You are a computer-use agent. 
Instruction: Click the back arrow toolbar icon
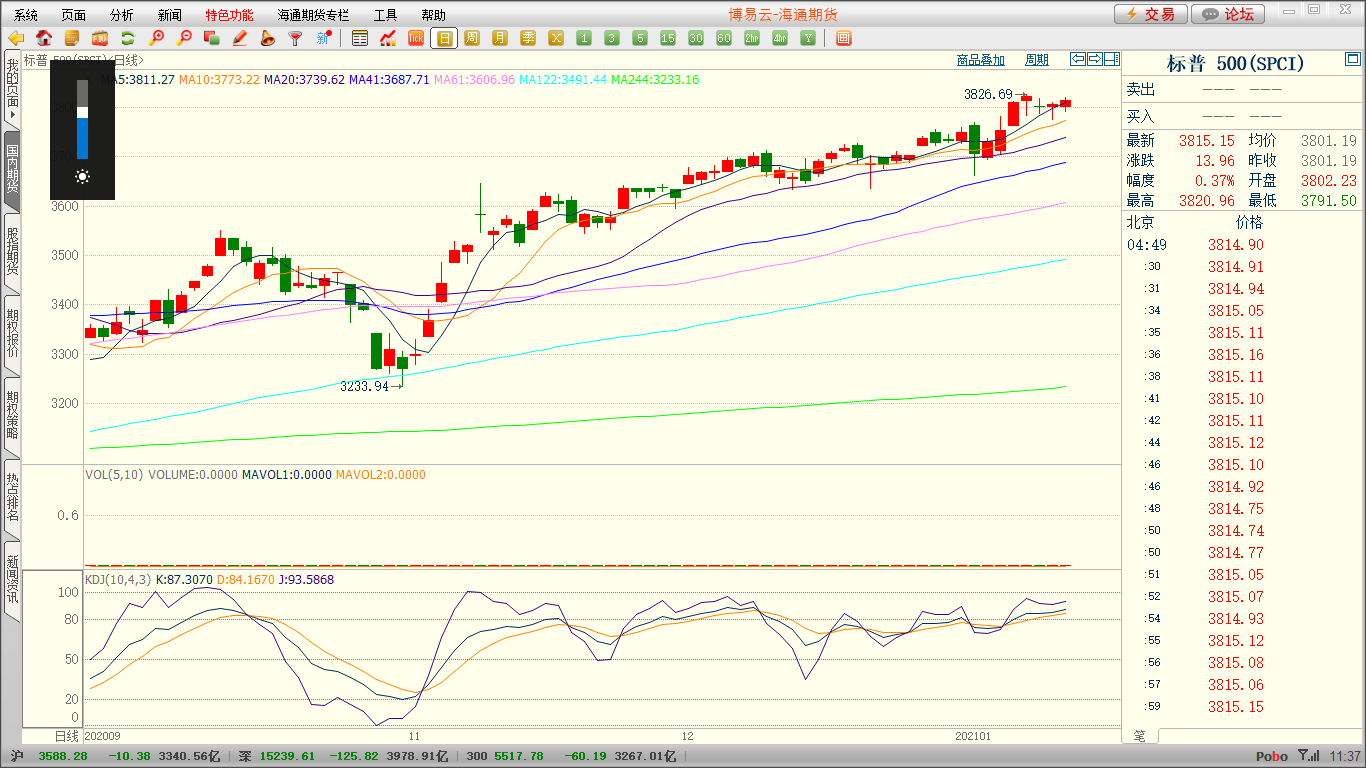pos(16,39)
